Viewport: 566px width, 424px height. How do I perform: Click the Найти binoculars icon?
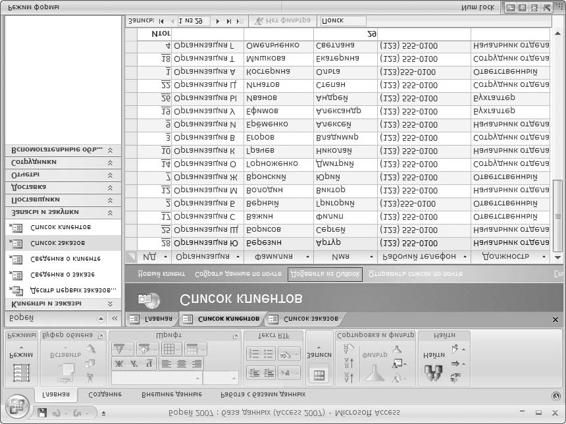[x=434, y=372]
